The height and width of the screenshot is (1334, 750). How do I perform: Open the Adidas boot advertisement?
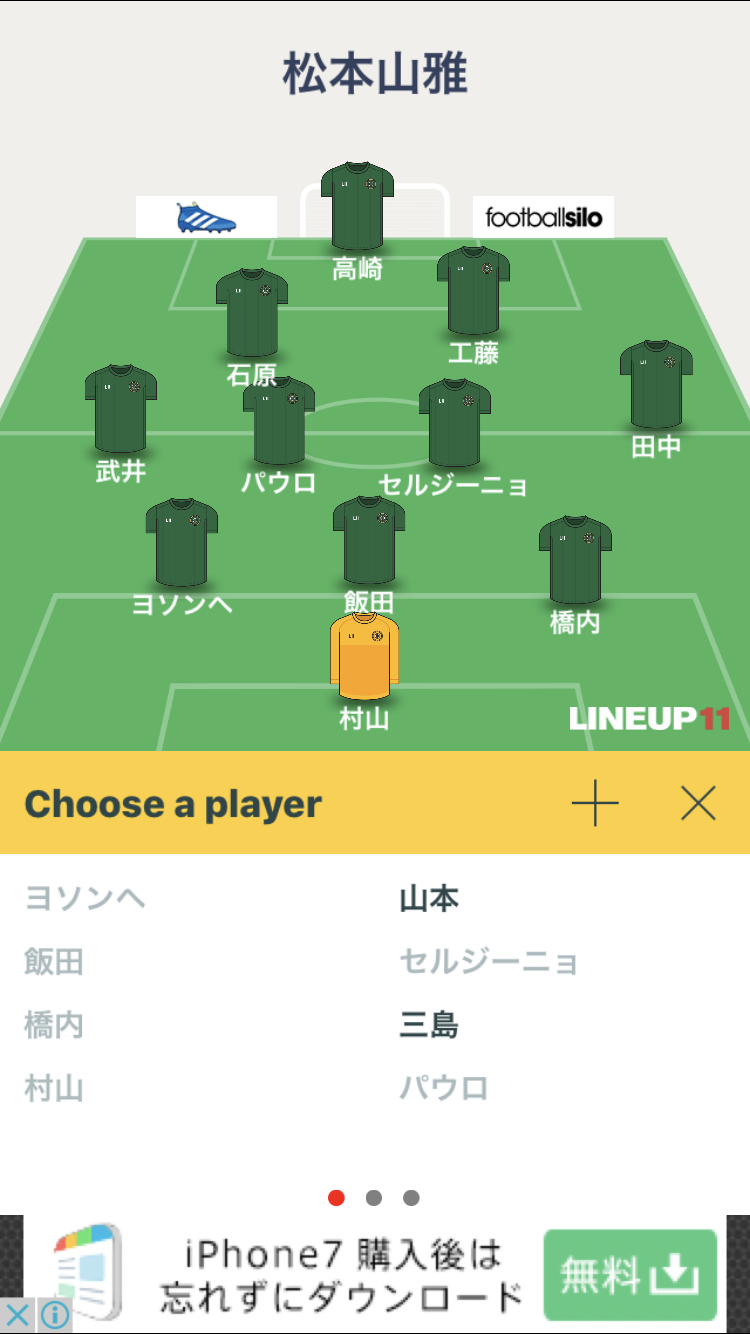click(206, 217)
